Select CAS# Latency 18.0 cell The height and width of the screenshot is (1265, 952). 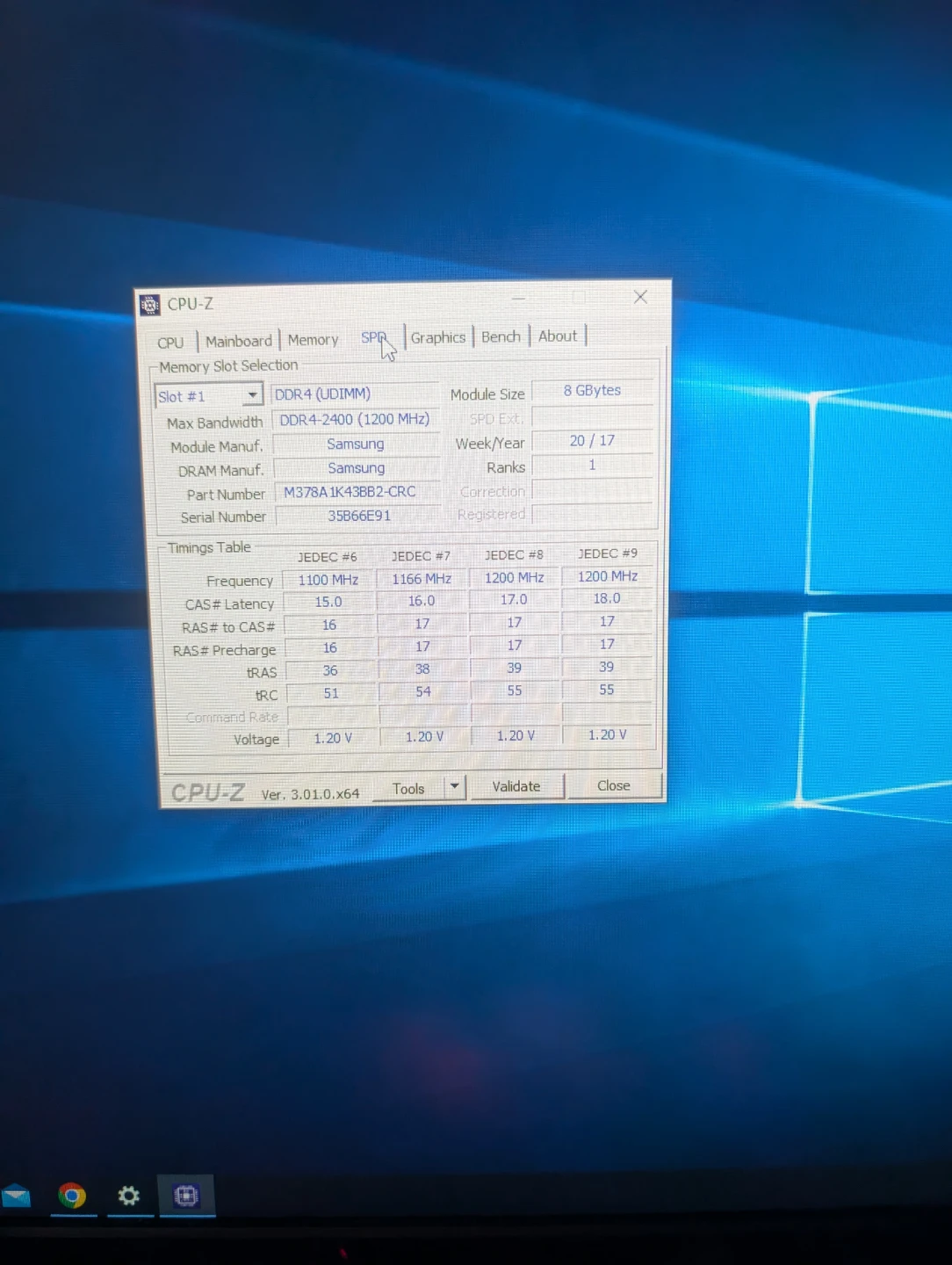pyautogui.click(x=607, y=598)
